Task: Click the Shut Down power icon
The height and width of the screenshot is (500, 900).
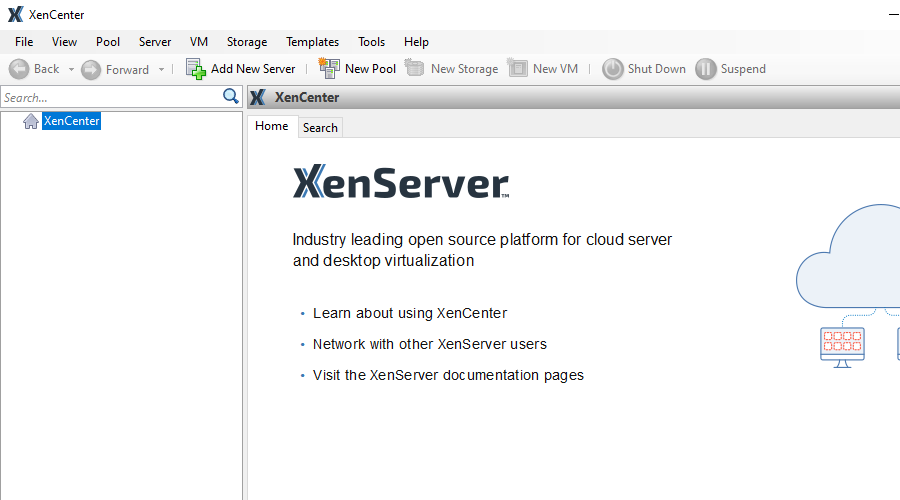Action: pyautogui.click(x=612, y=69)
